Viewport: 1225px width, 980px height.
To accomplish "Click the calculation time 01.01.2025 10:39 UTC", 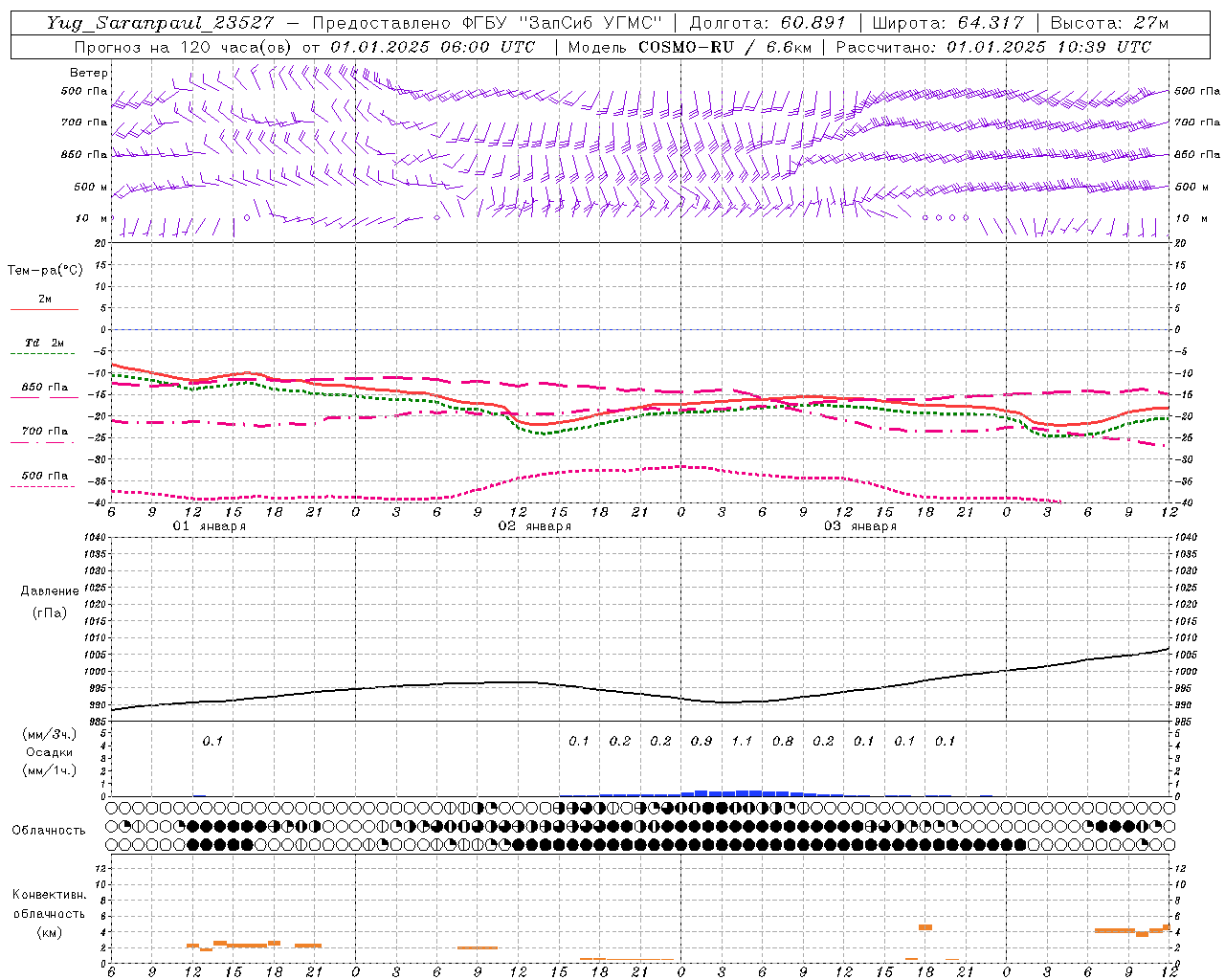I will tap(1049, 47).
